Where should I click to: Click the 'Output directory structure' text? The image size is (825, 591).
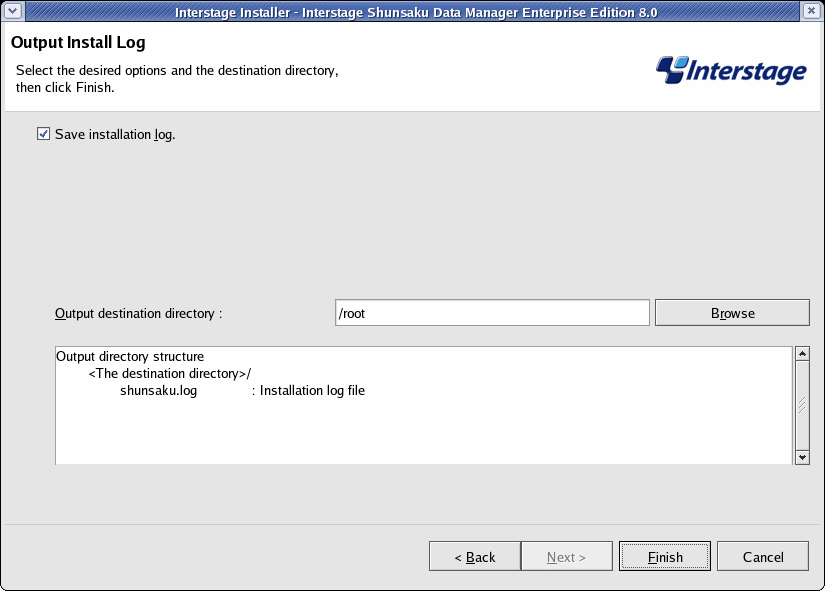[130, 356]
